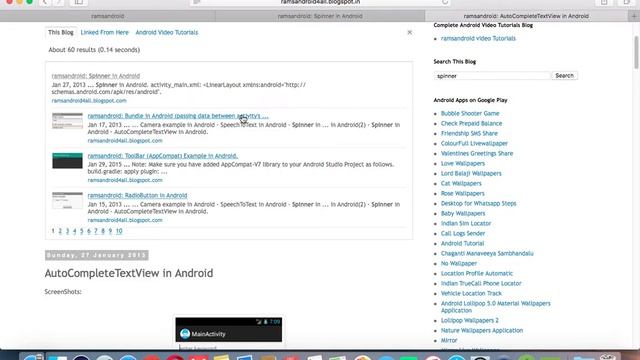Click the Safari forward arrow button
The image size is (640, 360).
click(59, 2)
